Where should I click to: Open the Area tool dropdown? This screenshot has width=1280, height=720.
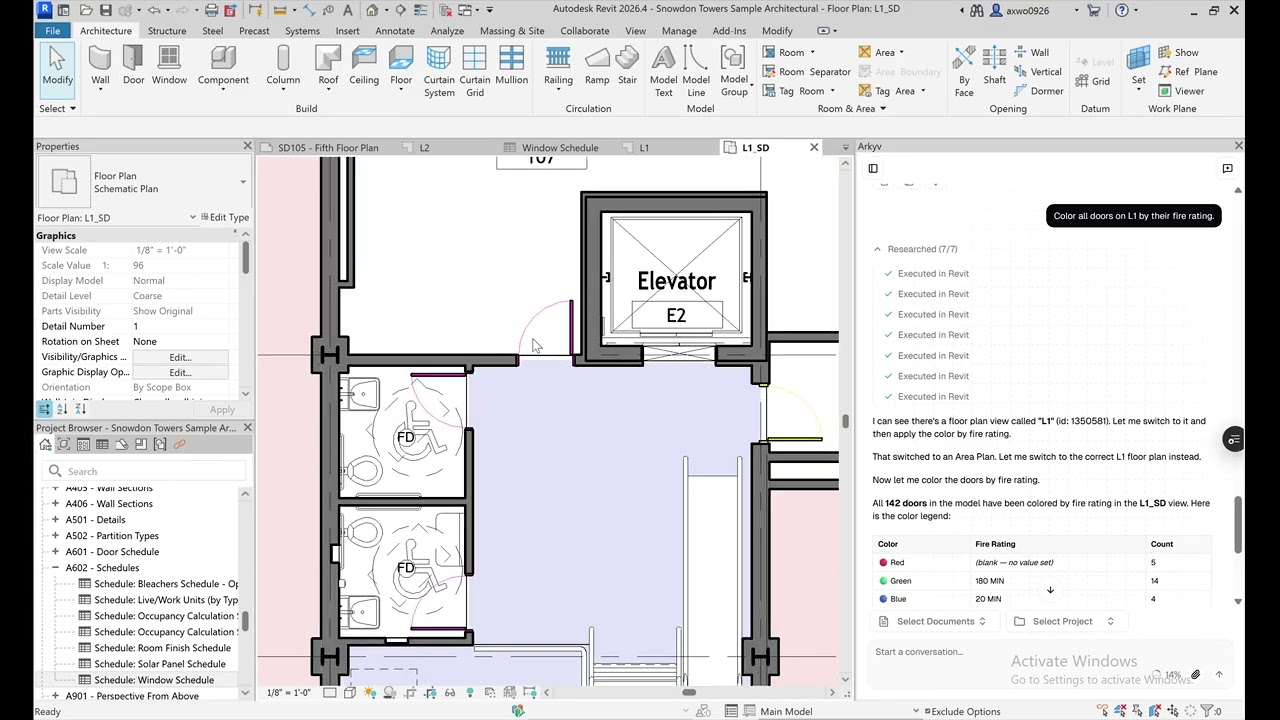click(901, 52)
